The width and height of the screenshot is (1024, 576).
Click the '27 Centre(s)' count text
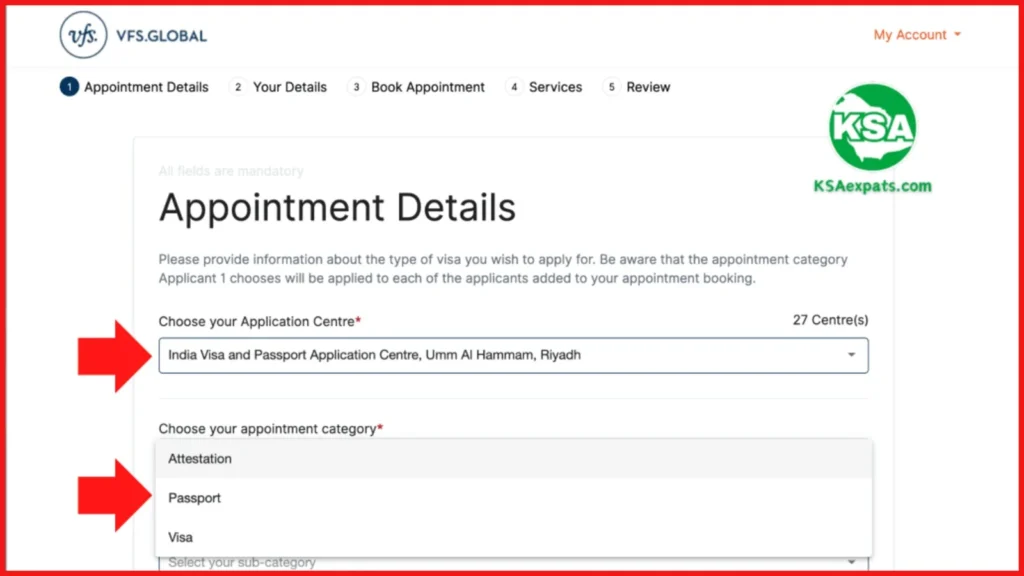point(830,320)
